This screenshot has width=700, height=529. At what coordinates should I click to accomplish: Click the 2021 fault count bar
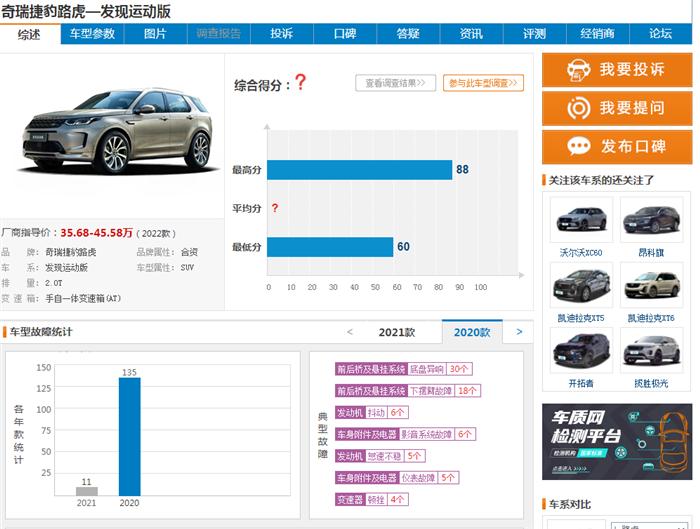coord(87,491)
